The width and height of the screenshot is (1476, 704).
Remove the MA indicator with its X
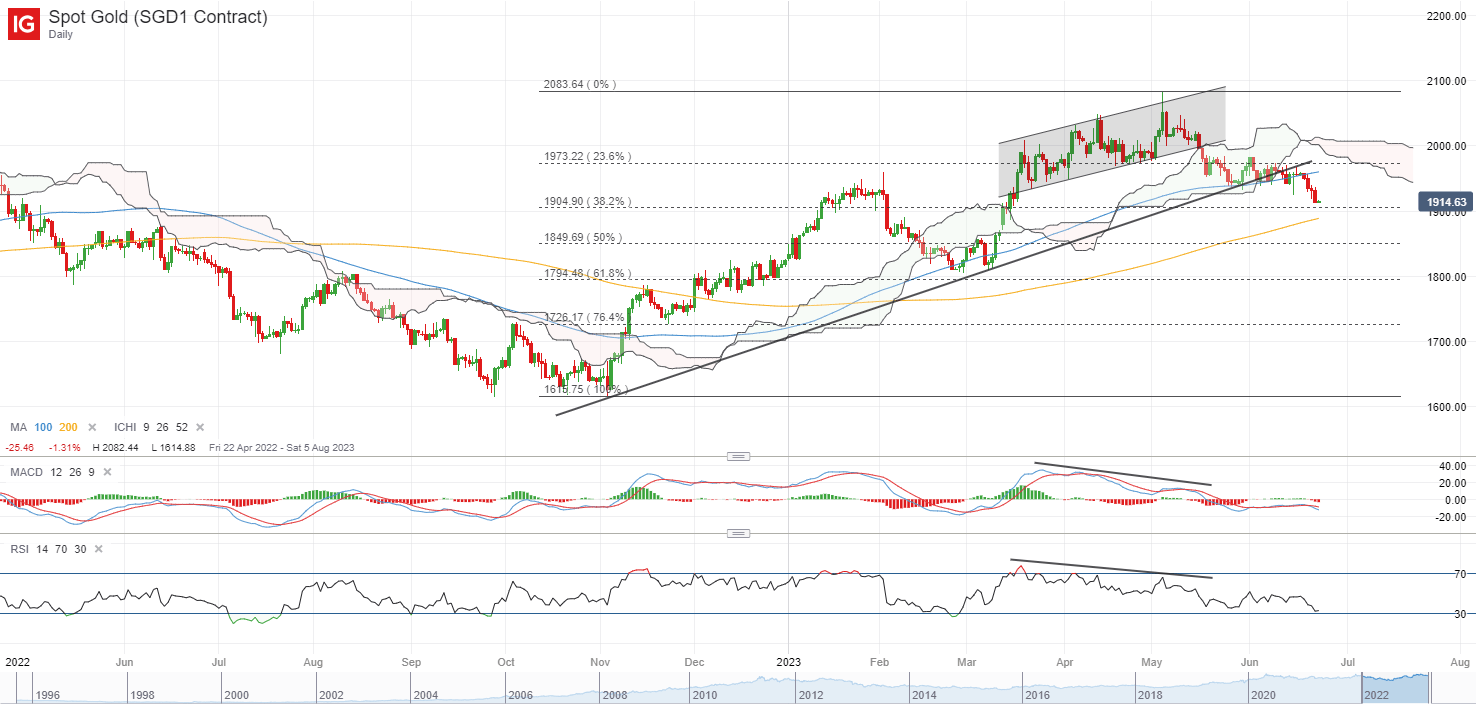pos(92,427)
